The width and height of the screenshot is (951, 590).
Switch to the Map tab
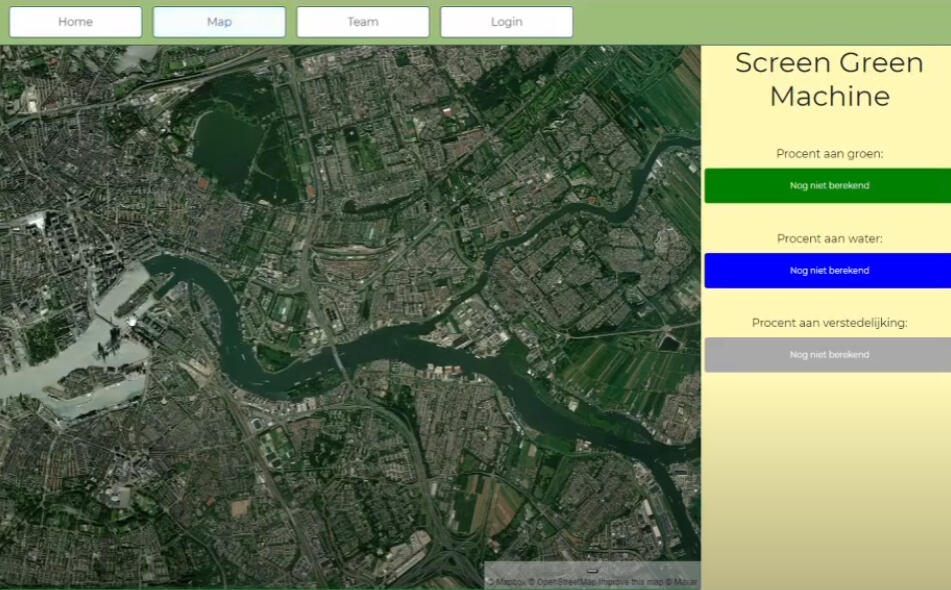(219, 22)
